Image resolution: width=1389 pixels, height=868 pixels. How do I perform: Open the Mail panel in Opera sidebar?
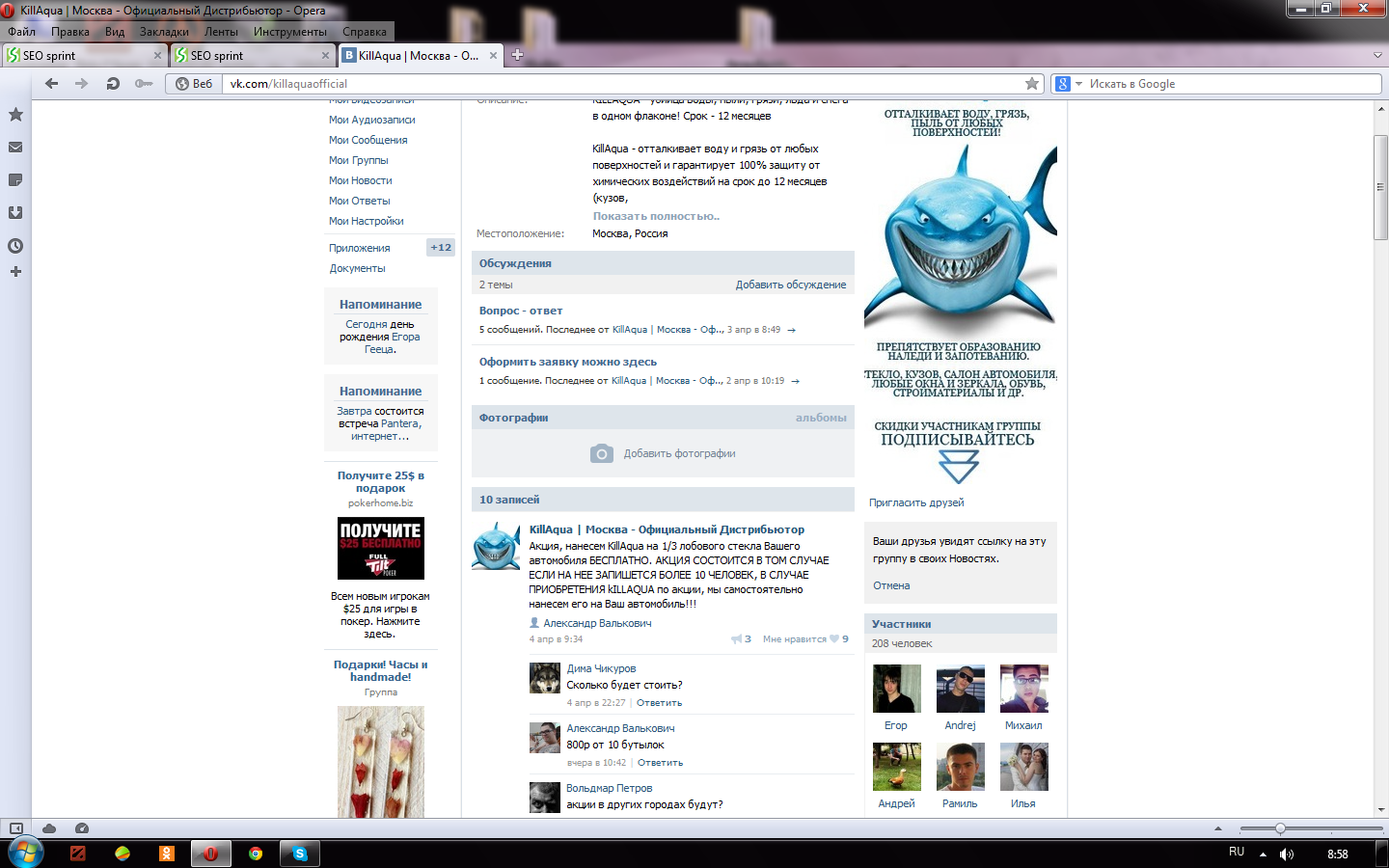(15, 148)
